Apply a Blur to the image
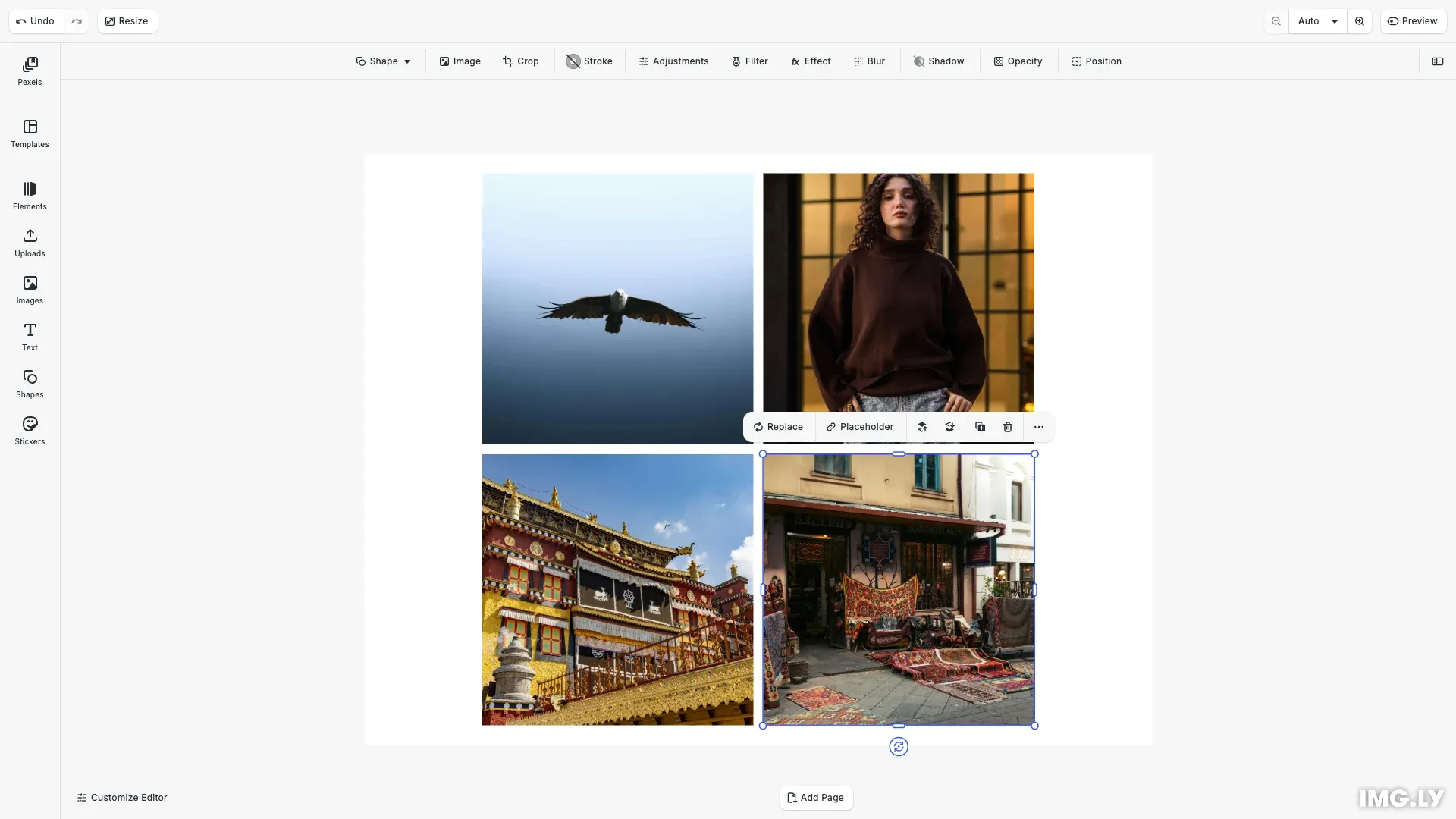Screen dimensions: 1456x819 pos(869,61)
